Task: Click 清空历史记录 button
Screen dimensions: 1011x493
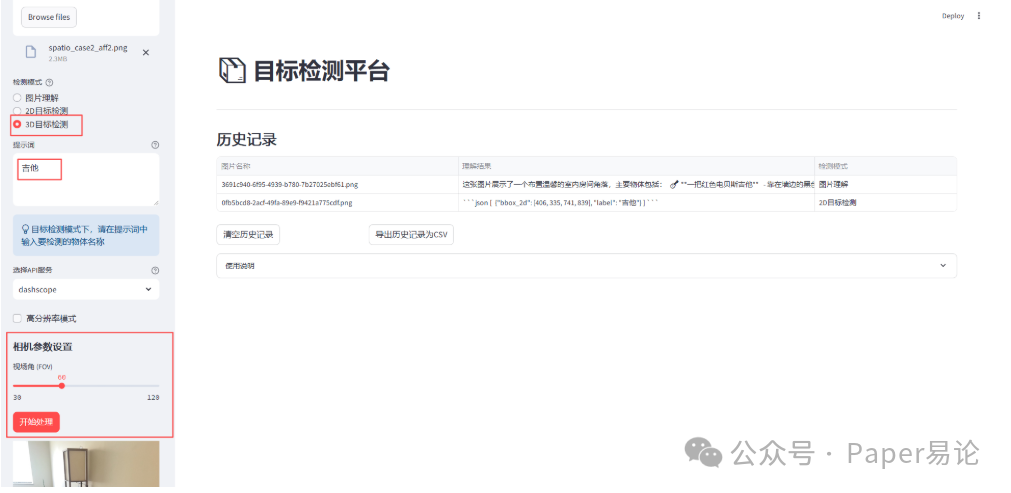Action: [x=248, y=235]
